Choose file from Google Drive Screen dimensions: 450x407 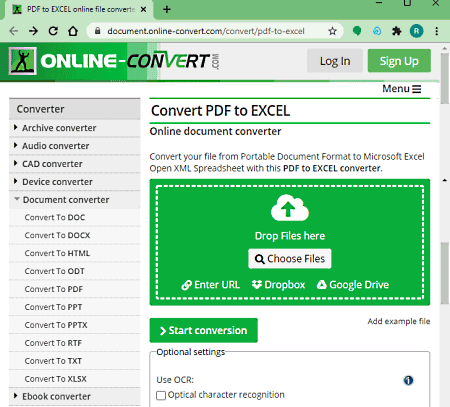[x=353, y=285]
